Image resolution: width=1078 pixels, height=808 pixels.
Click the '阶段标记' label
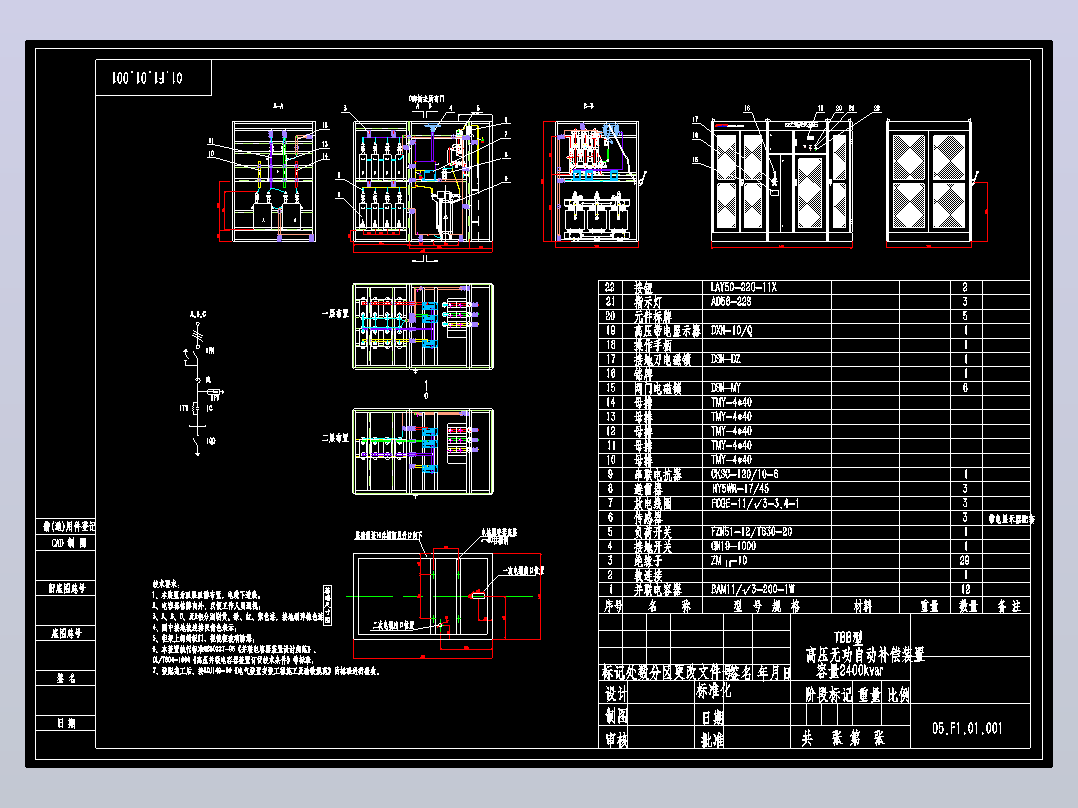pos(828,695)
